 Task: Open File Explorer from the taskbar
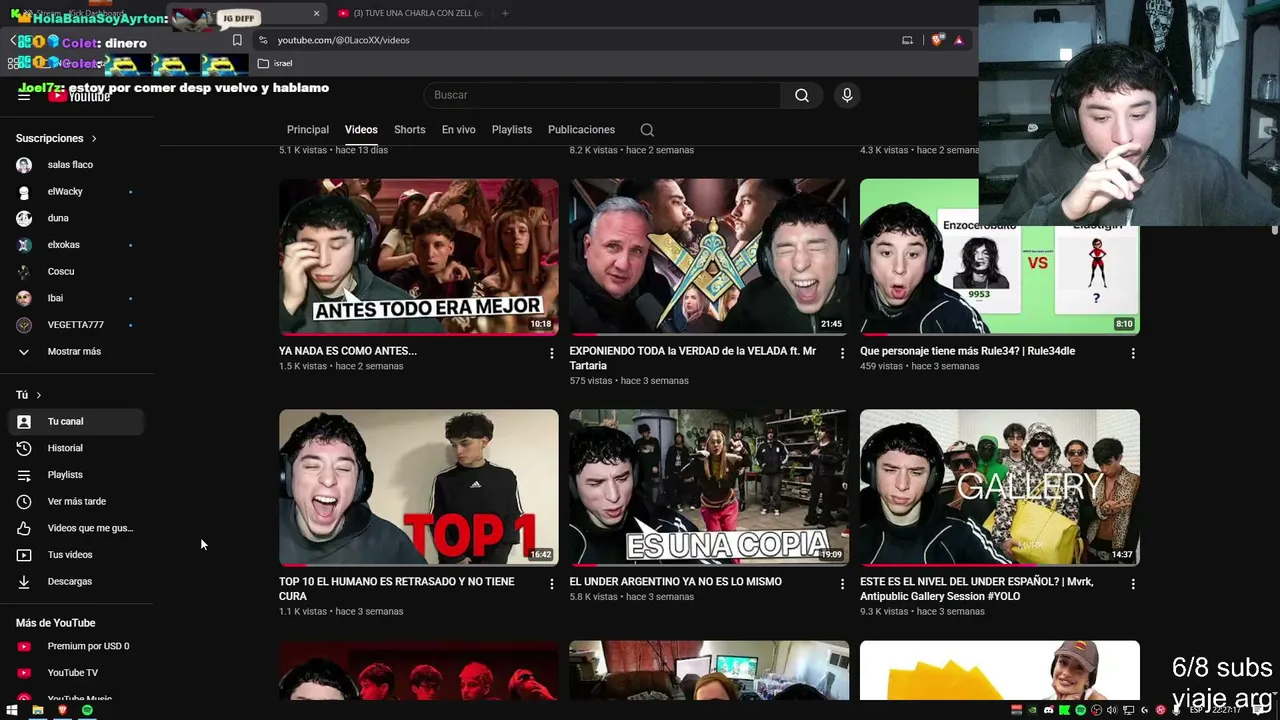coord(38,710)
